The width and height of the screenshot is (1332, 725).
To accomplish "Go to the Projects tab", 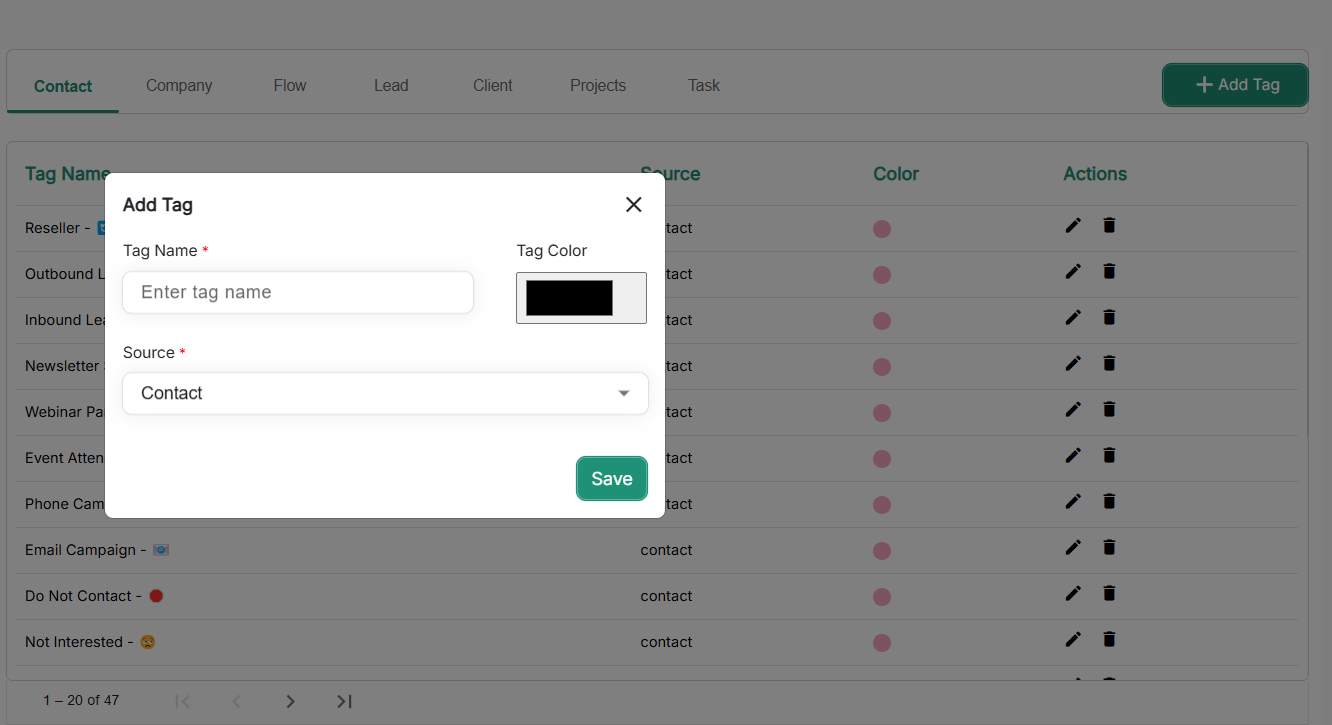I will point(598,86).
